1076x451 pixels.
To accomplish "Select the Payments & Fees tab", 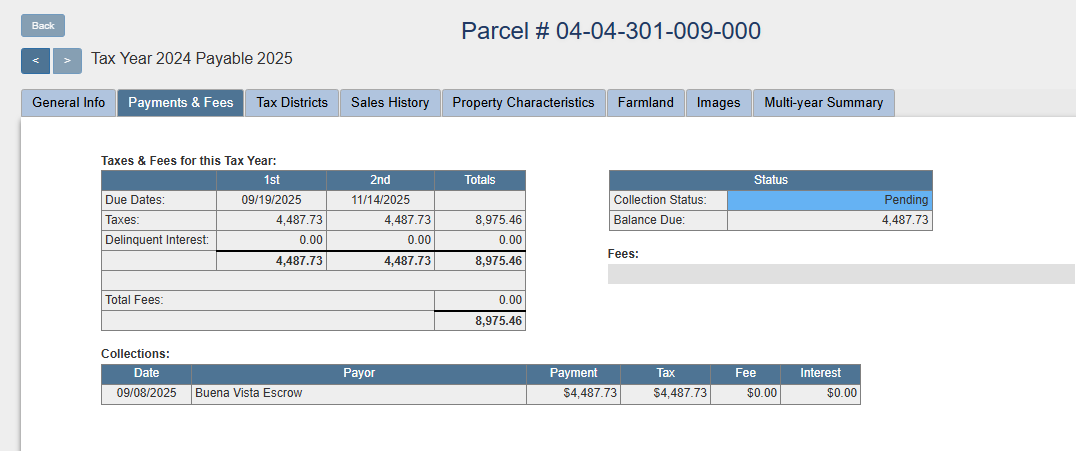I will point(181,103).
